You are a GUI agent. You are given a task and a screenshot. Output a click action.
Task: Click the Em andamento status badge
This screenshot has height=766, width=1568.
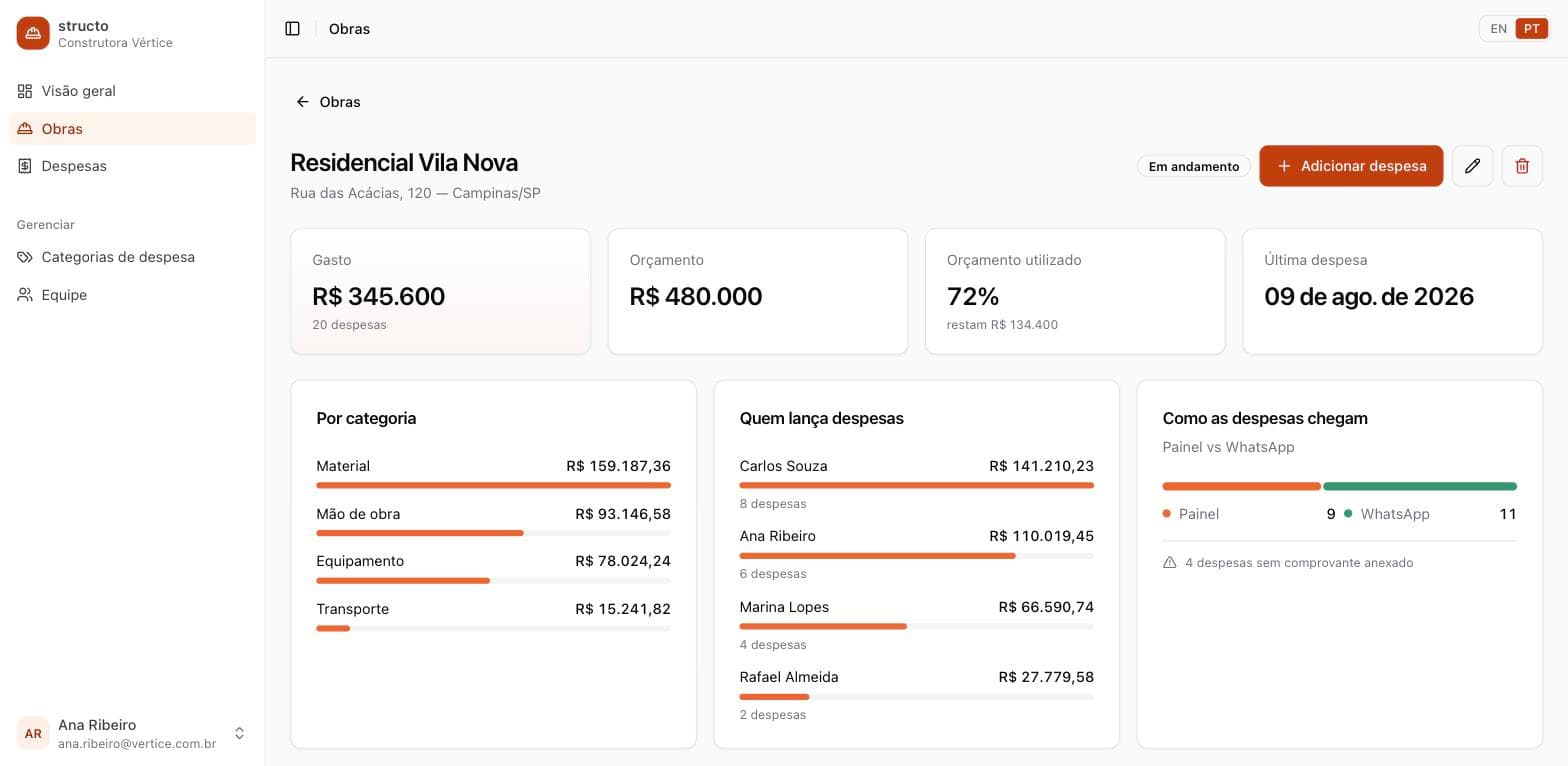pos(1194,167)
